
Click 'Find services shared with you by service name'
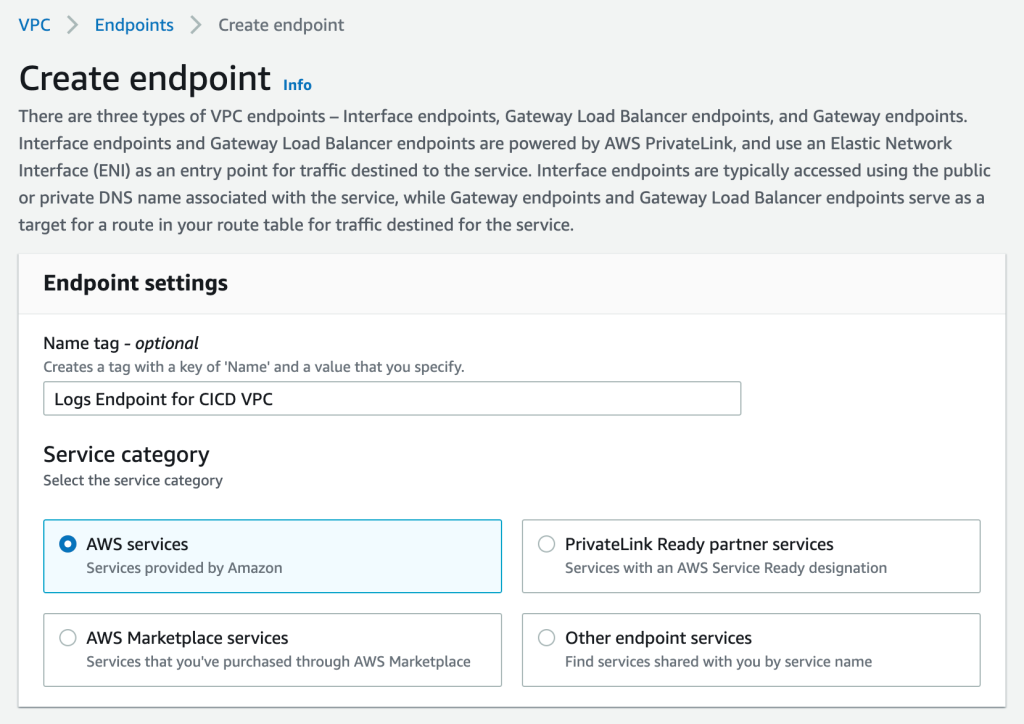718,661
